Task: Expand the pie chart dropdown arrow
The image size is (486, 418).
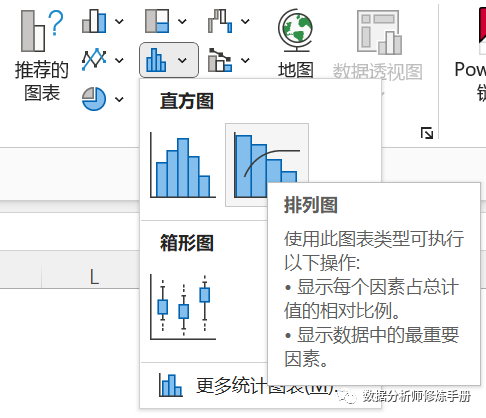Action: (119, 99)
